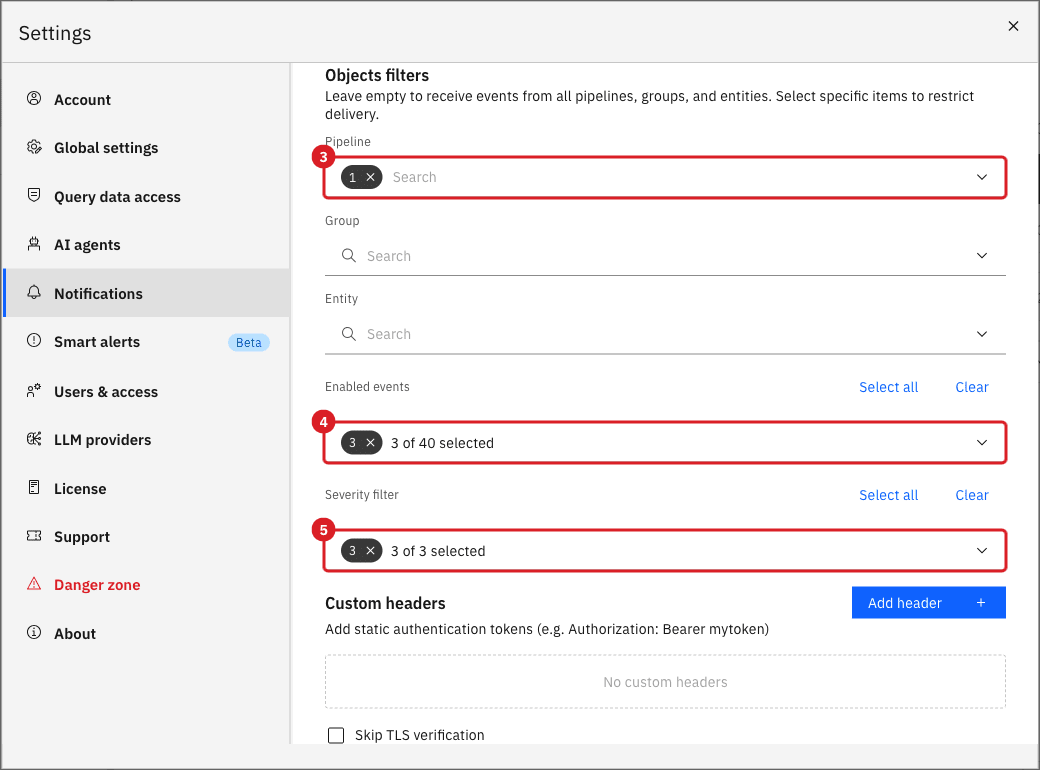Expand the Entity dropdown chevron
1040x770 pixels.
(x=982, y=334)
